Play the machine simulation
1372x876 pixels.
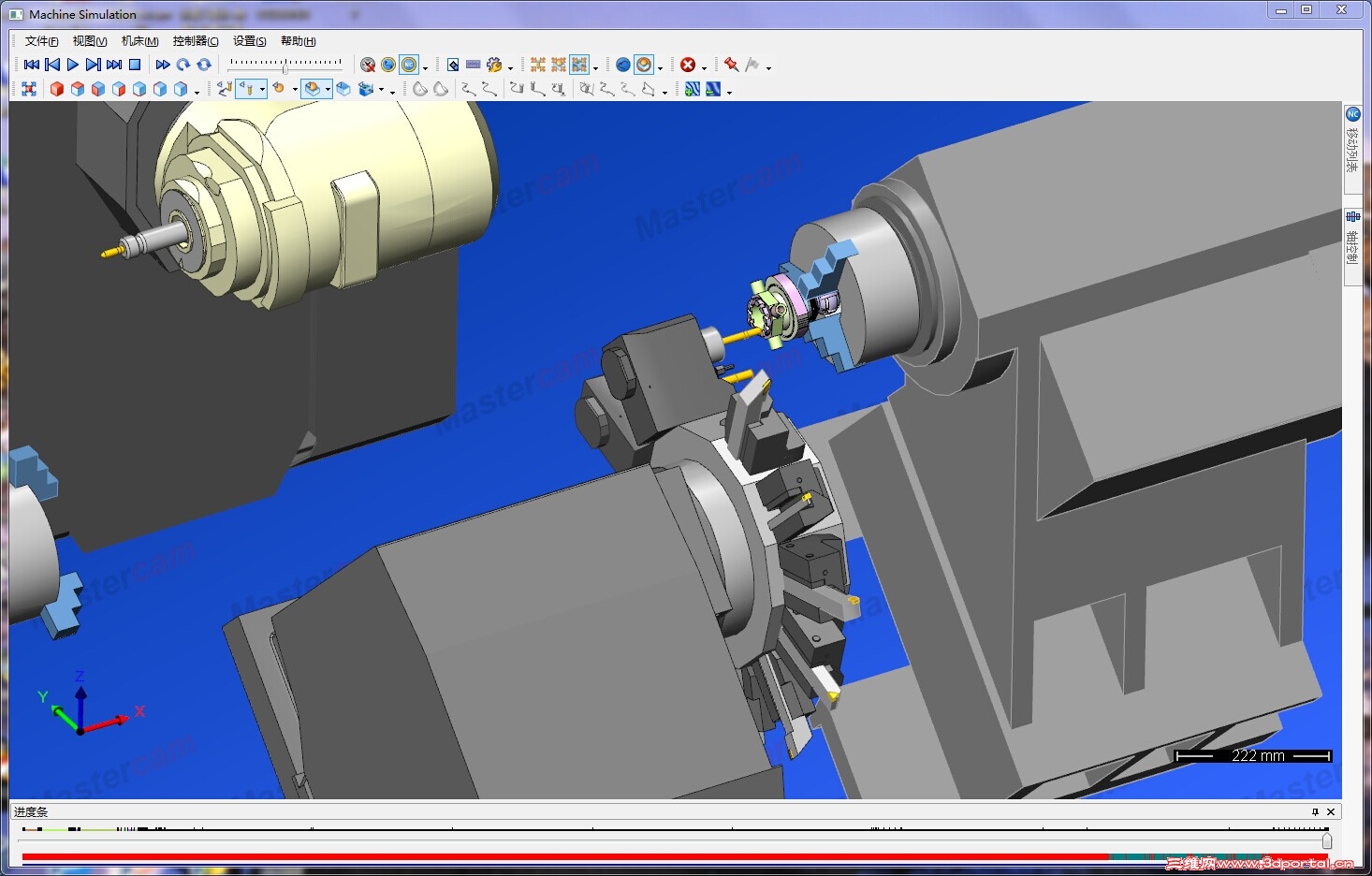click(x=73, y=65)
